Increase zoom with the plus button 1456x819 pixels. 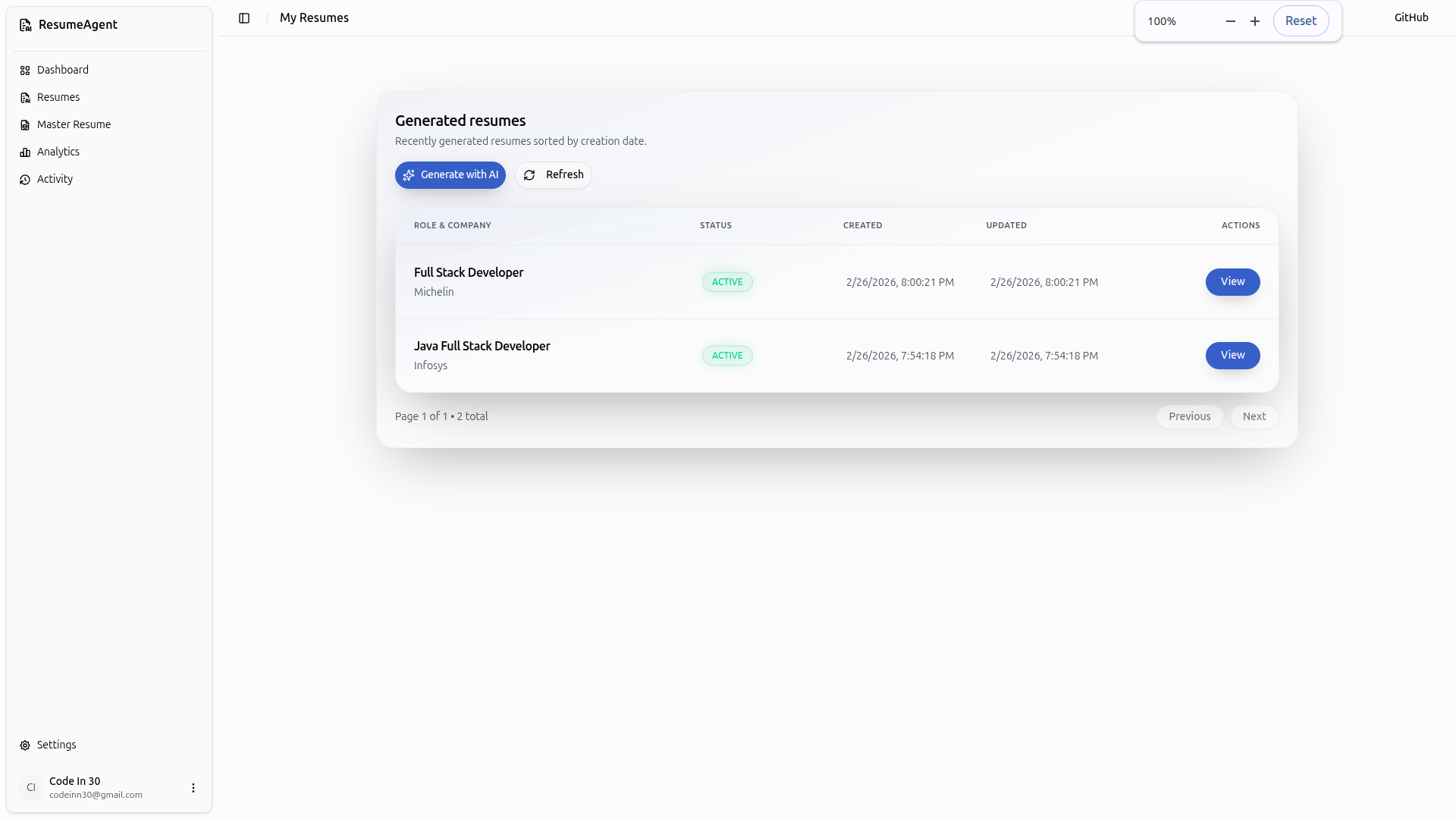coord(1255,21)
